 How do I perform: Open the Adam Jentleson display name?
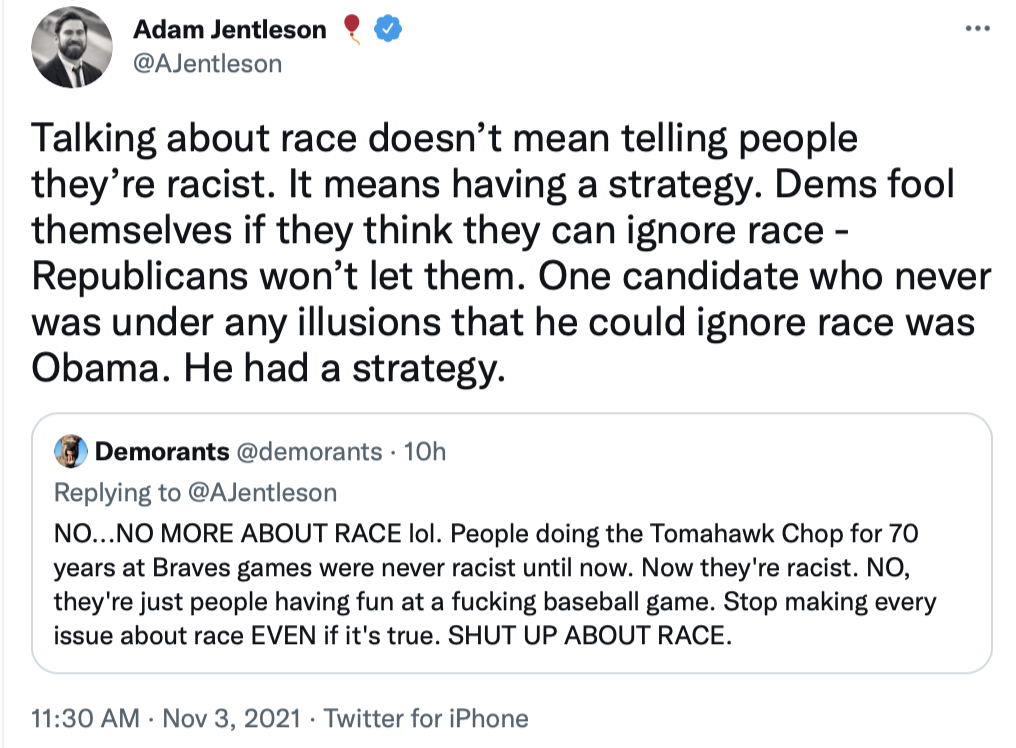(230, 31)
